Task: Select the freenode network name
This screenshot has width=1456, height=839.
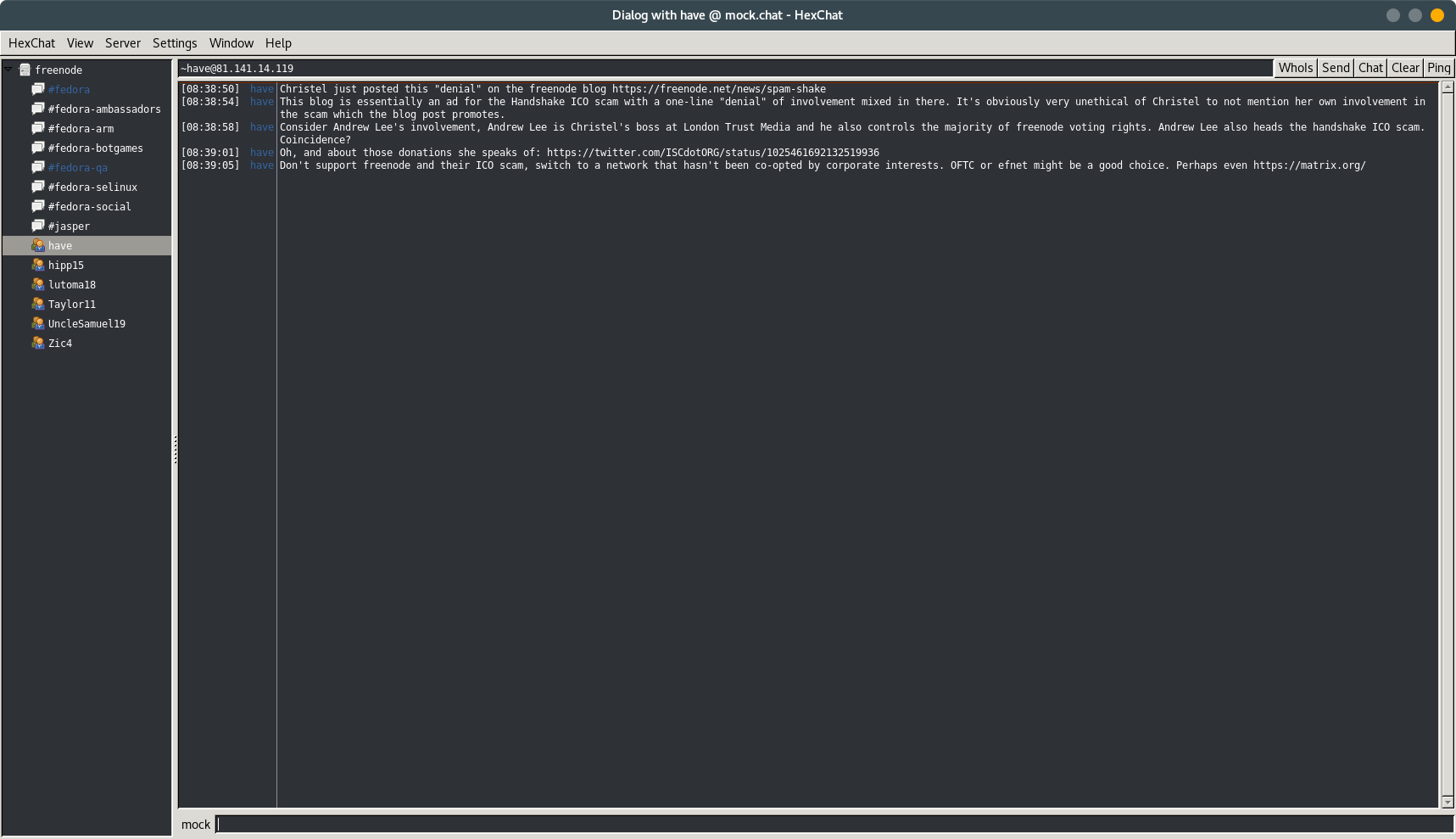Action: [59, 70]
